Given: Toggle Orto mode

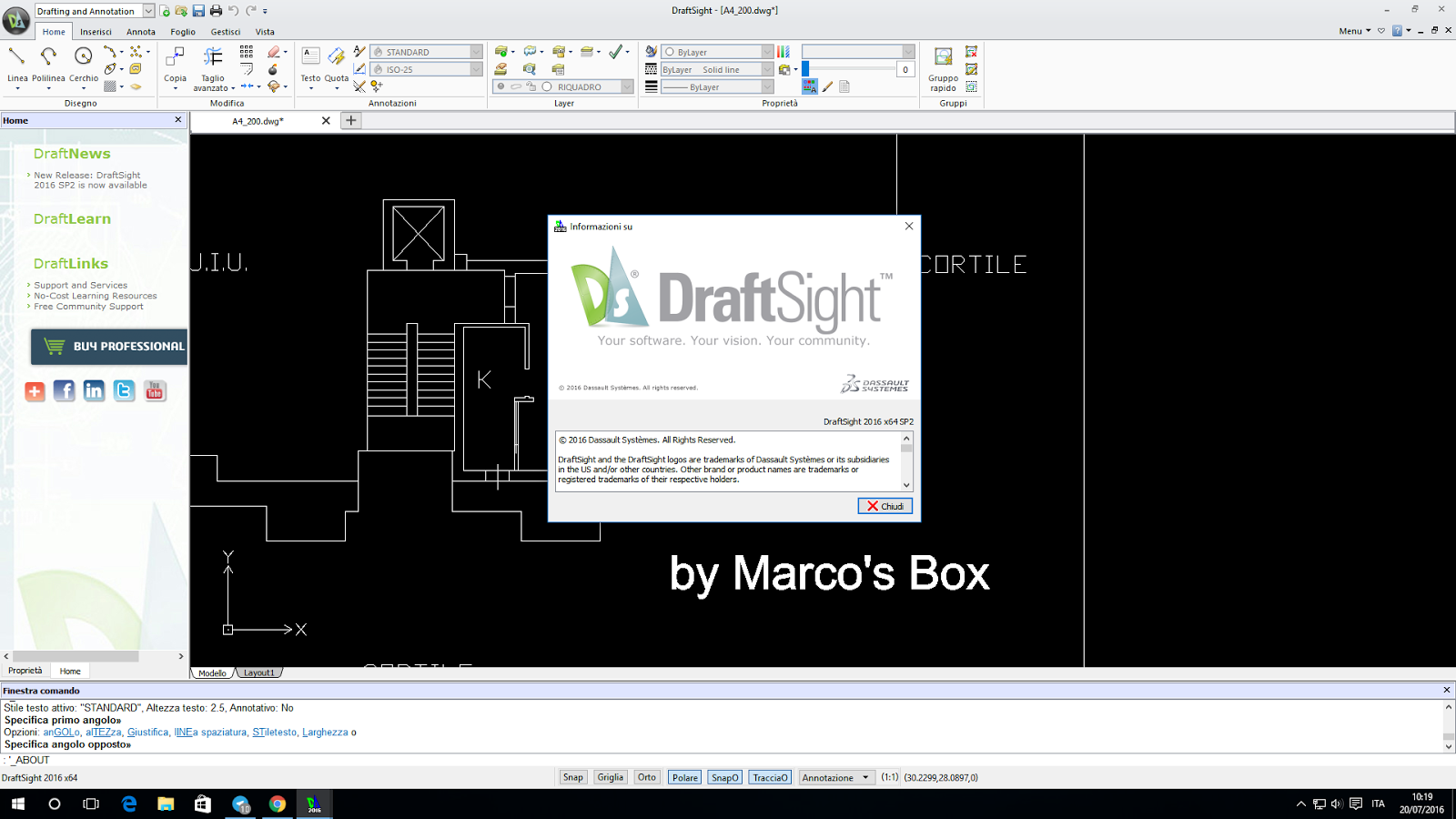Looking at the screenshot, I should [647, 777].
